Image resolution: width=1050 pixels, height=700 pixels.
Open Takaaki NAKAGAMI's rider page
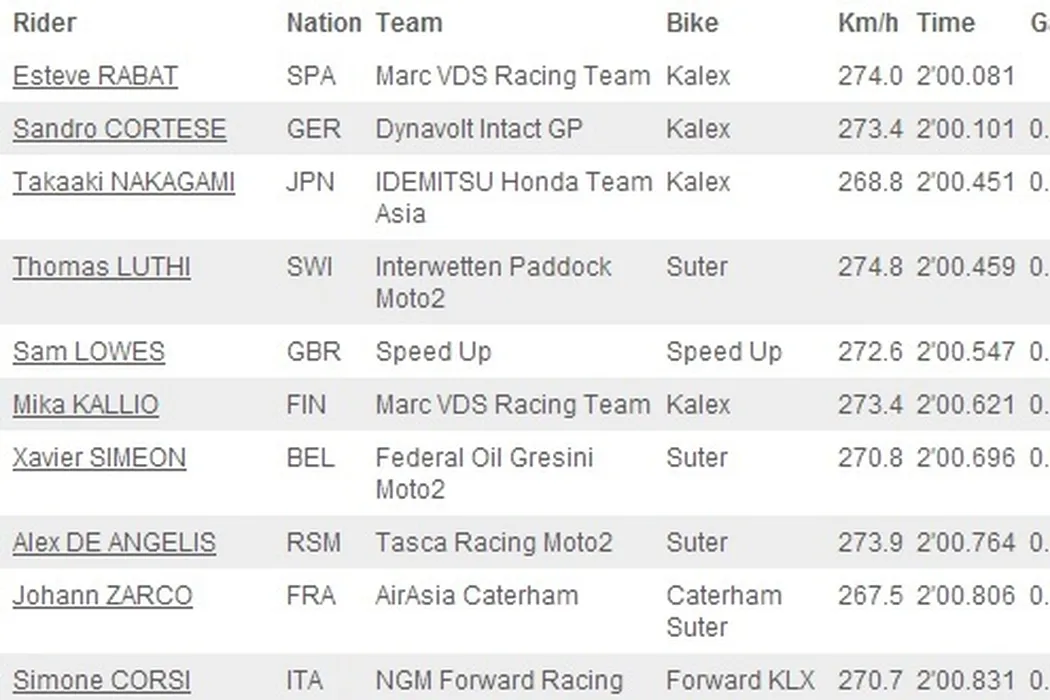click(x=123, y=183)
